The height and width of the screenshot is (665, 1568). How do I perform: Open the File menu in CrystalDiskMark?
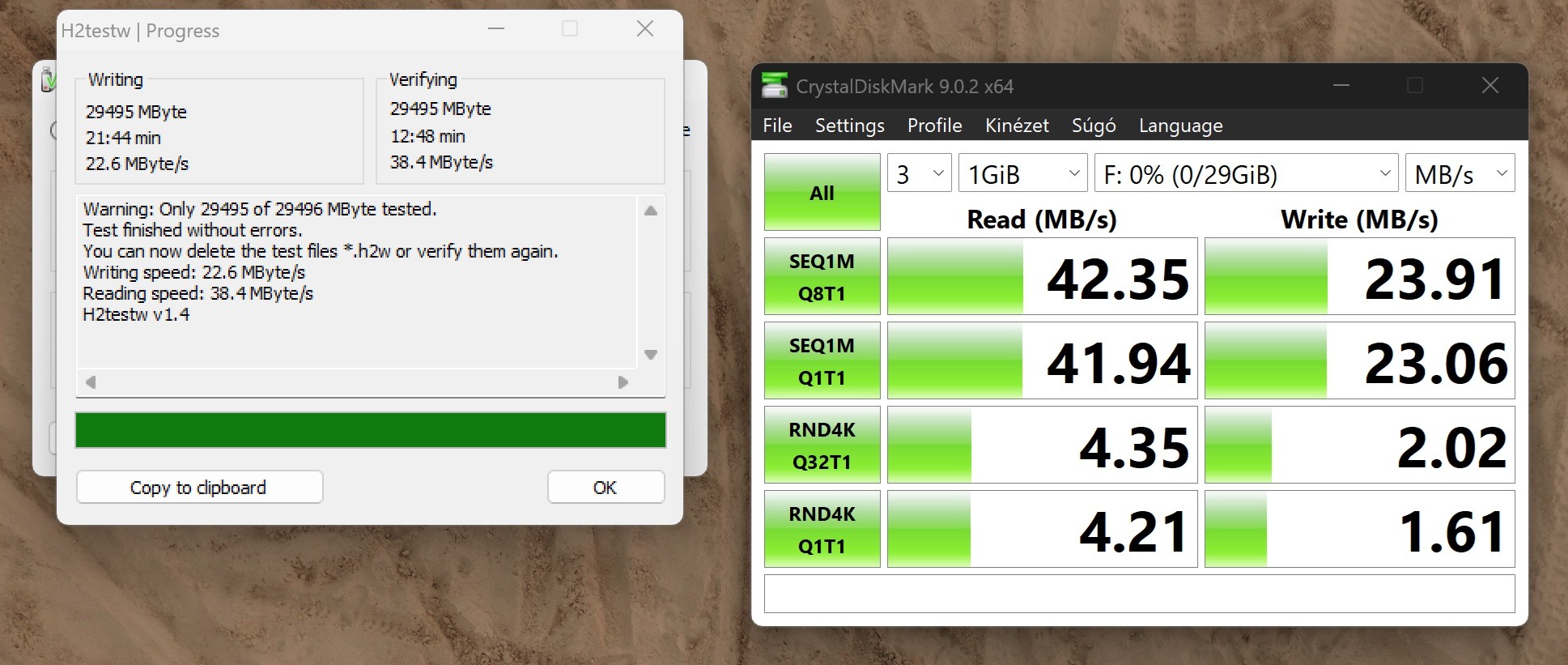coord(777,126)
